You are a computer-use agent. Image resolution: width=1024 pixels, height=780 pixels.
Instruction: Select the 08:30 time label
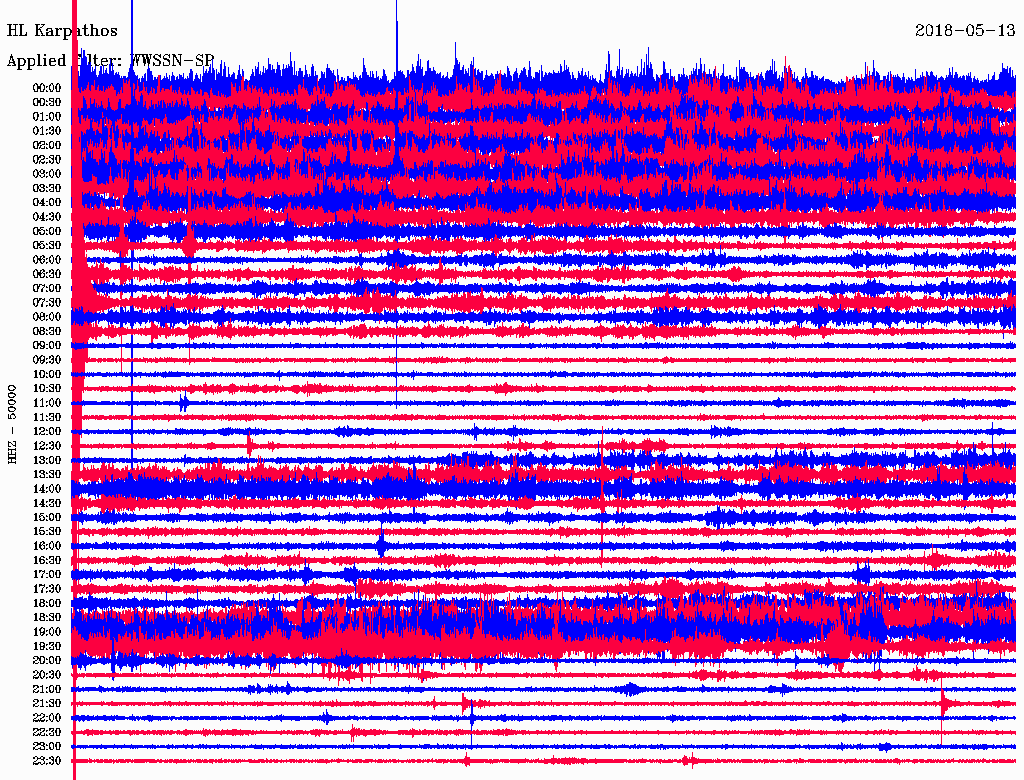pos(46,332)
